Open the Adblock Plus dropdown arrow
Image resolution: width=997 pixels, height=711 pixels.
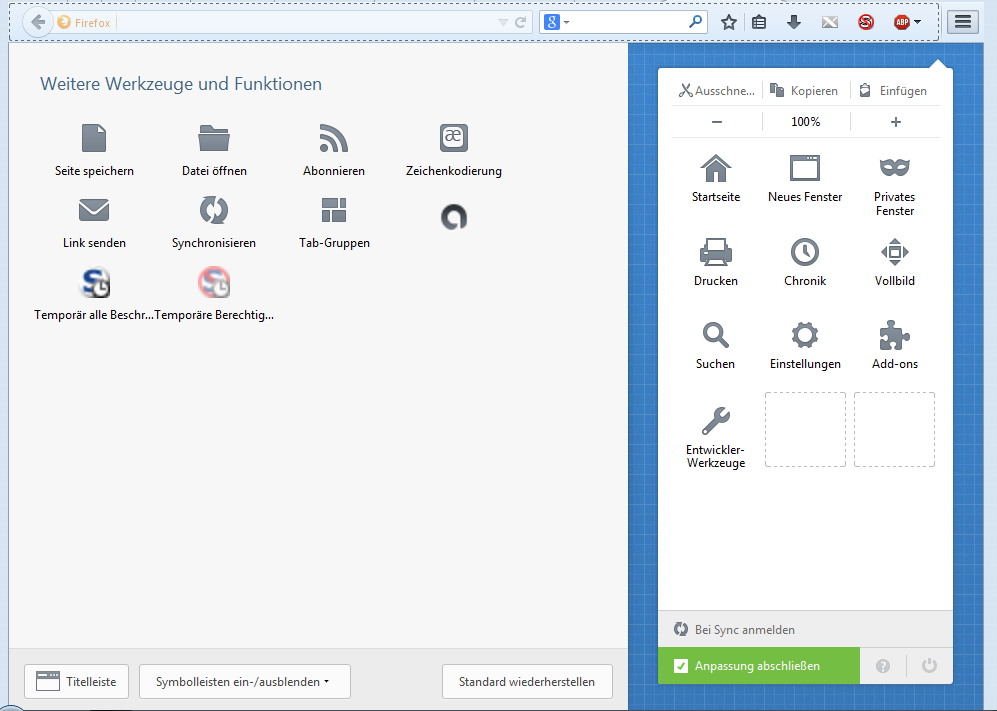[918, 23]
